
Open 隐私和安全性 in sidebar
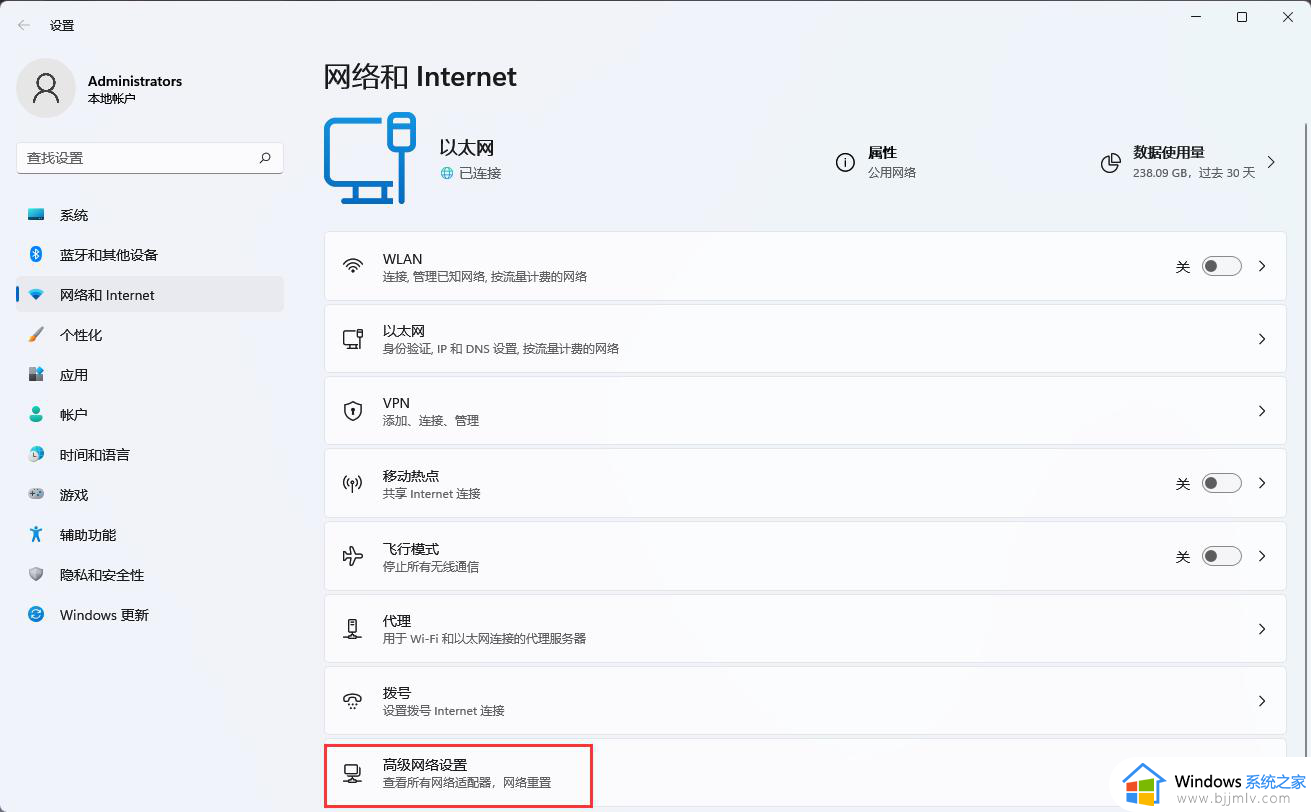point(150,575)
